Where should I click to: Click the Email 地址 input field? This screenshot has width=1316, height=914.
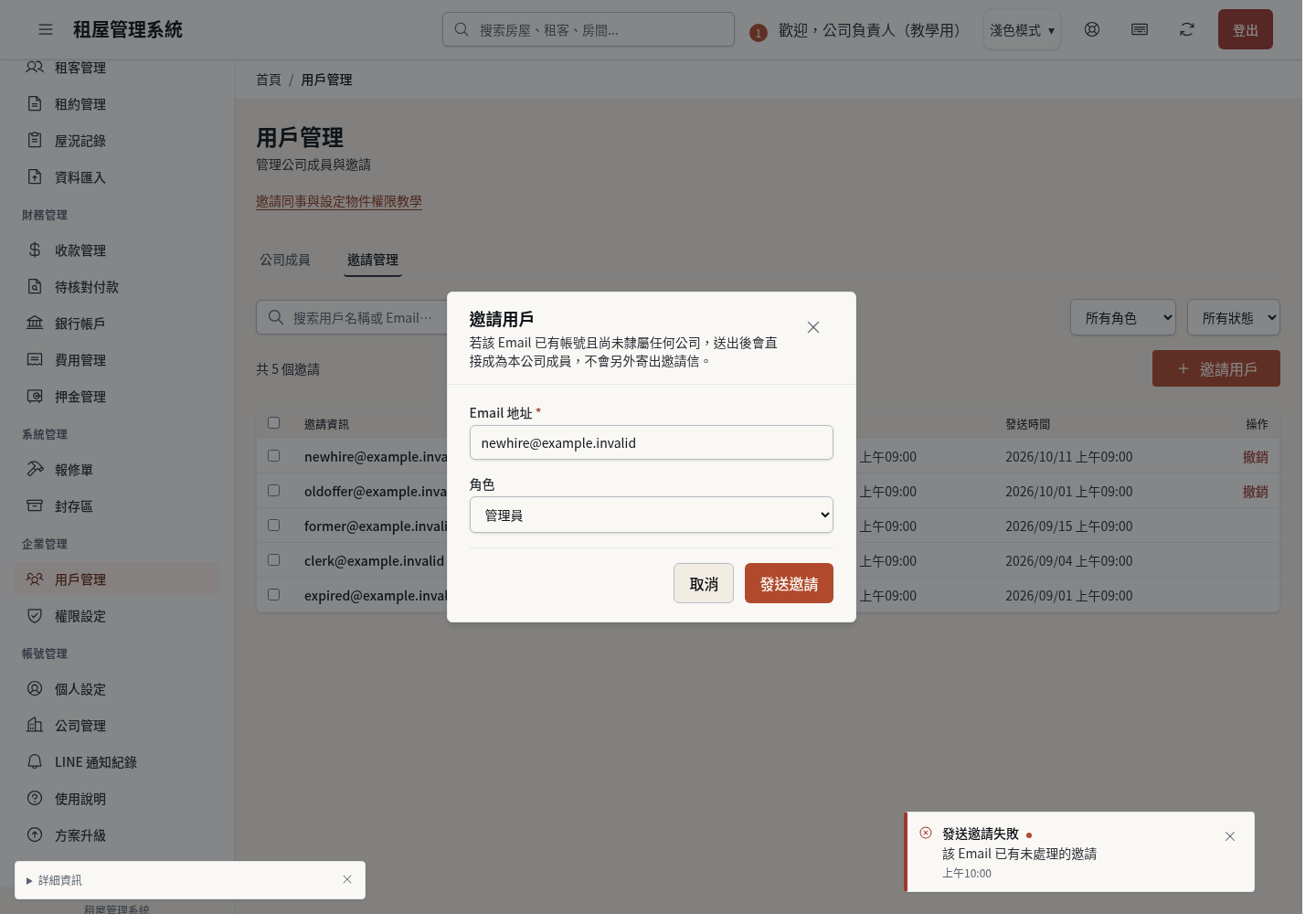click(x=652, y=442)
